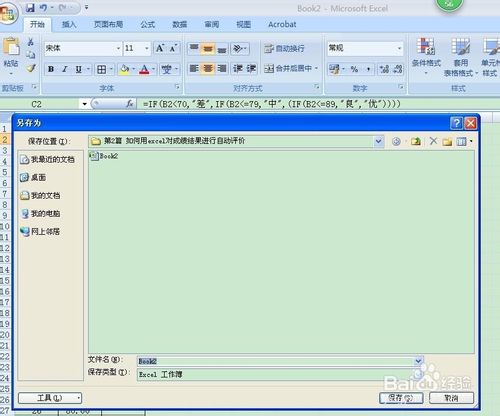Click the Office button logo
The width and height of the screenshot is (500, 416).
pyautogui.click(x=7, y=13)
